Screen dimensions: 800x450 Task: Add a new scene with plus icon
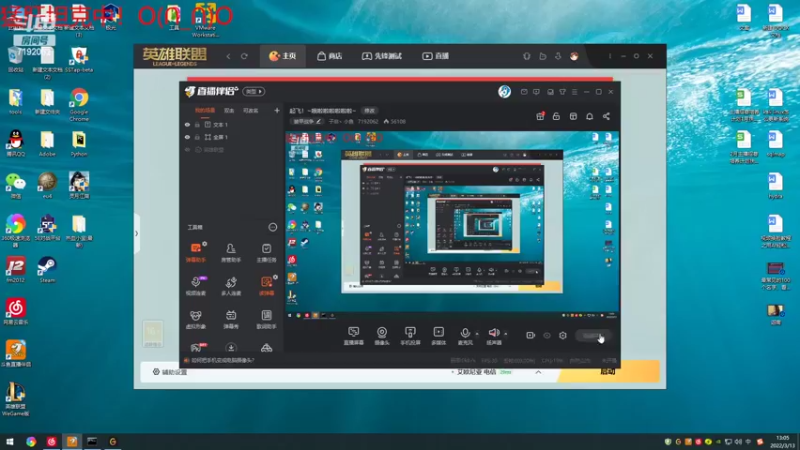[277, 110]
